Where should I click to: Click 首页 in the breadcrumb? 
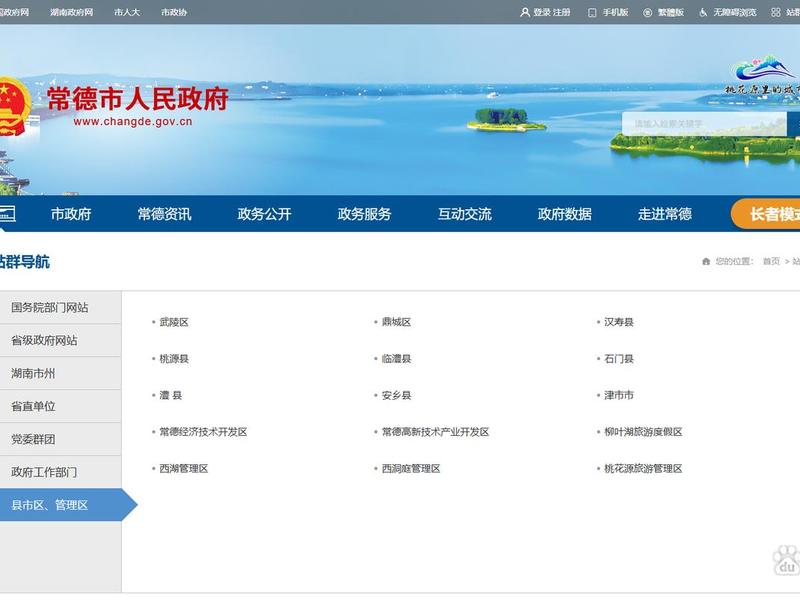click(771, 261)
